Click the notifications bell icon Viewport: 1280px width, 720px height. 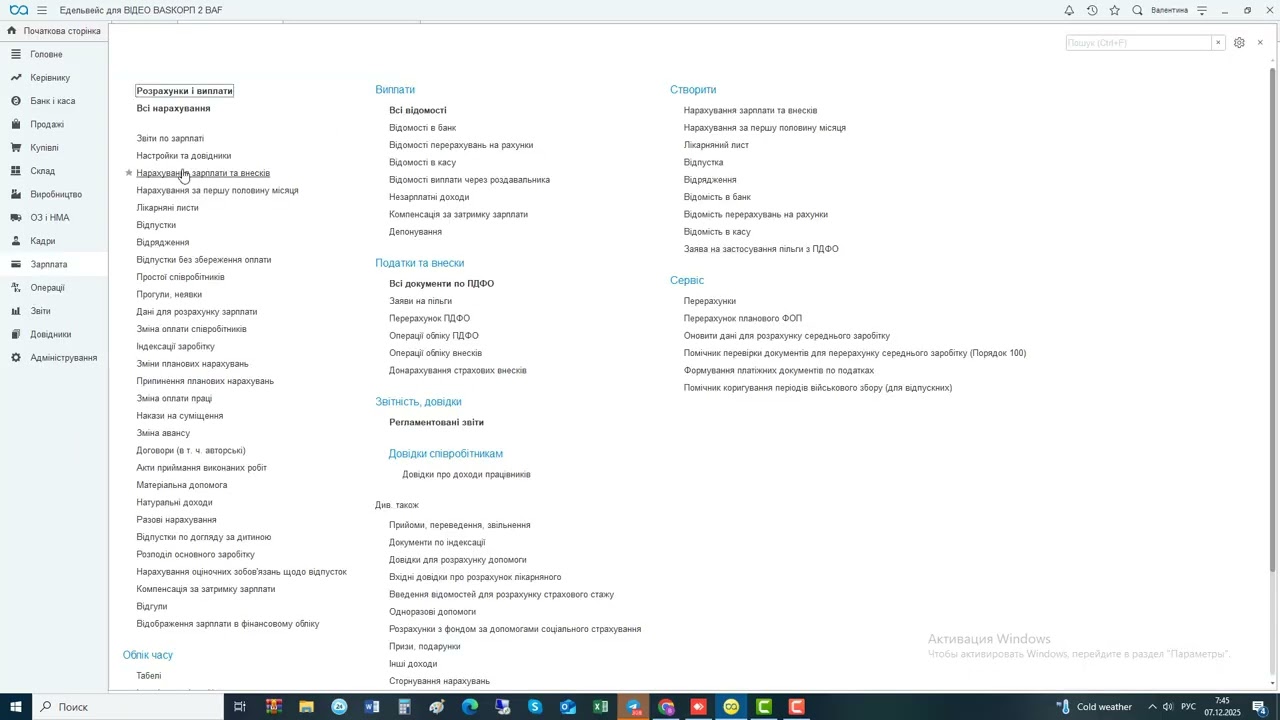(x=1069, y=10)
